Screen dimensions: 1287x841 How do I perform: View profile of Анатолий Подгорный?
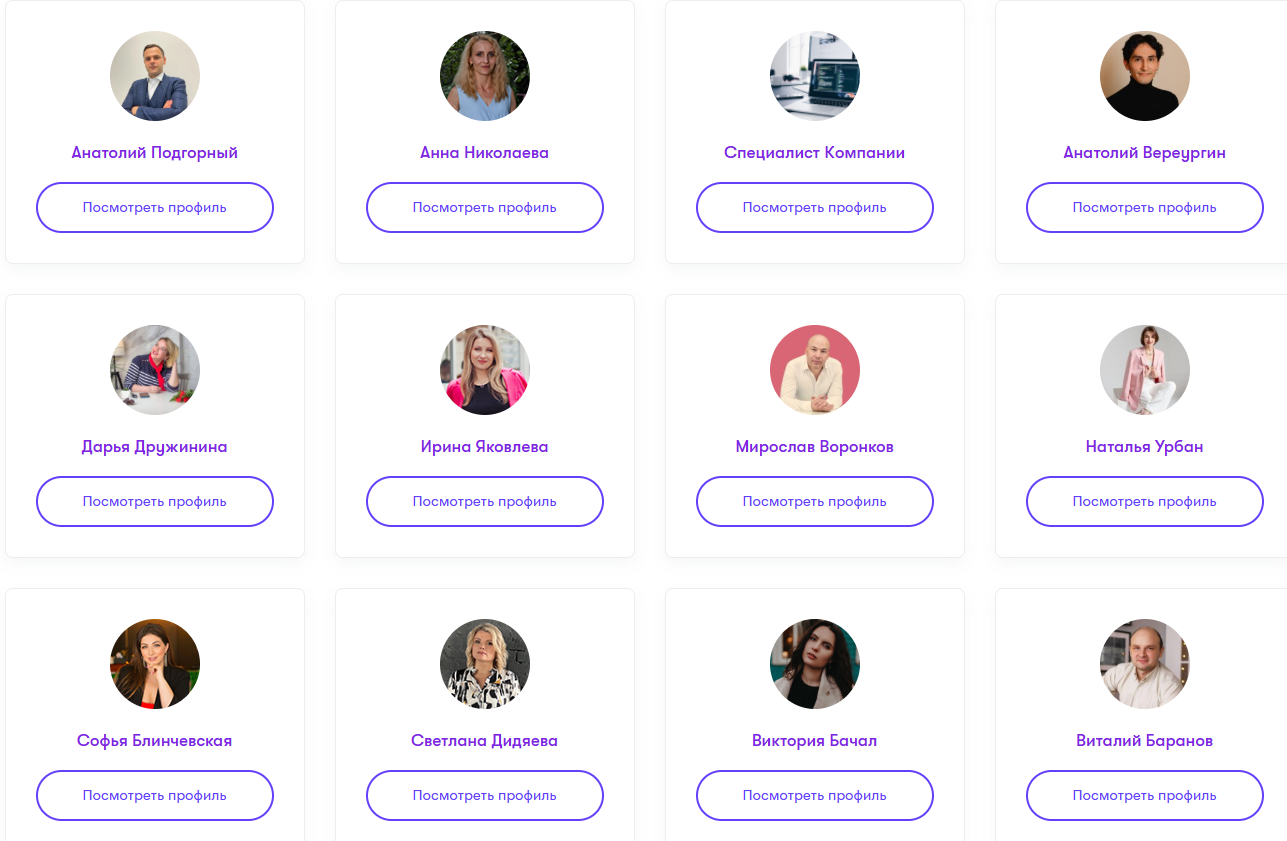point(155,208)
